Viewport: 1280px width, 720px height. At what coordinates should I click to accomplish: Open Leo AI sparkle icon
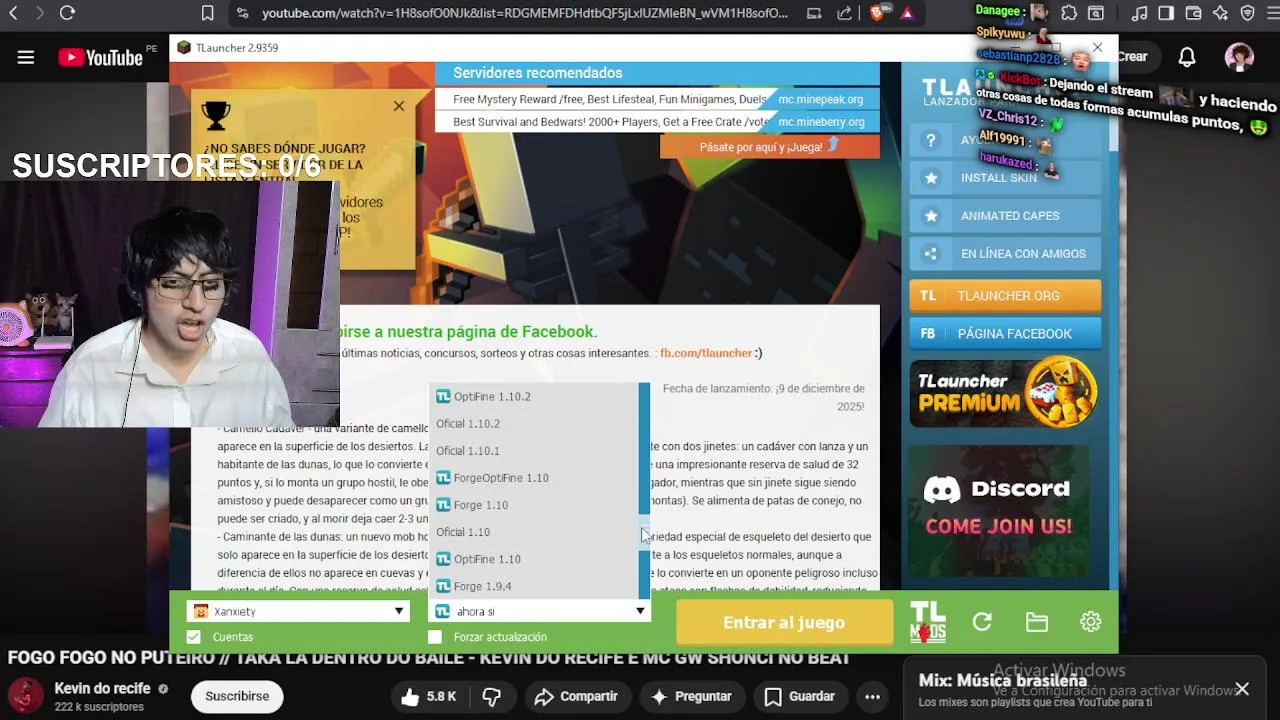1220,13
